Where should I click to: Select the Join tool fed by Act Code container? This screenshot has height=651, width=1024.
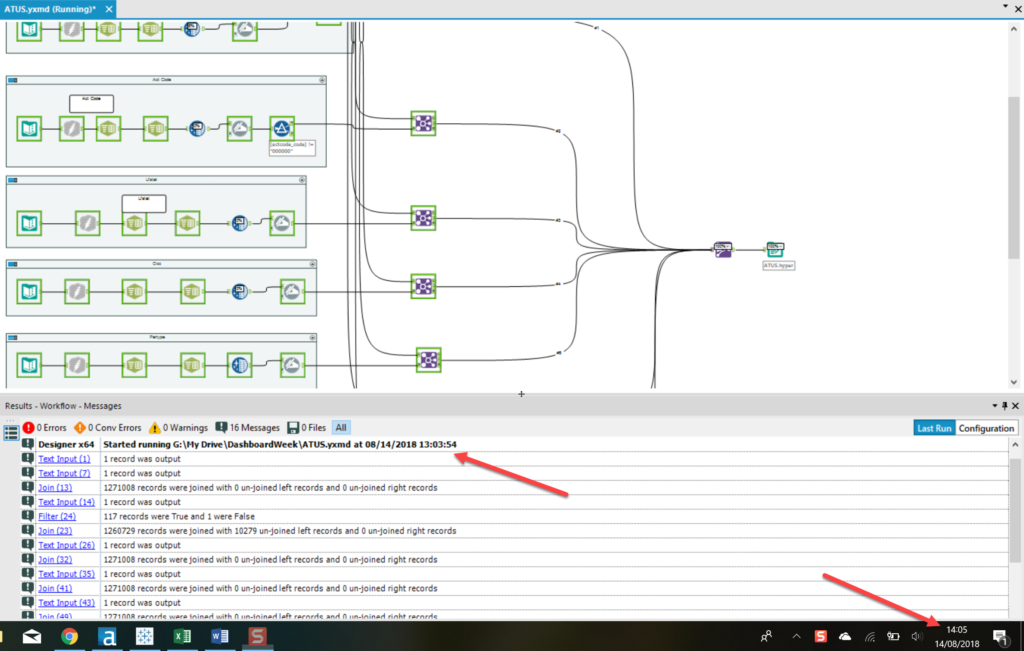click(423, 123)
